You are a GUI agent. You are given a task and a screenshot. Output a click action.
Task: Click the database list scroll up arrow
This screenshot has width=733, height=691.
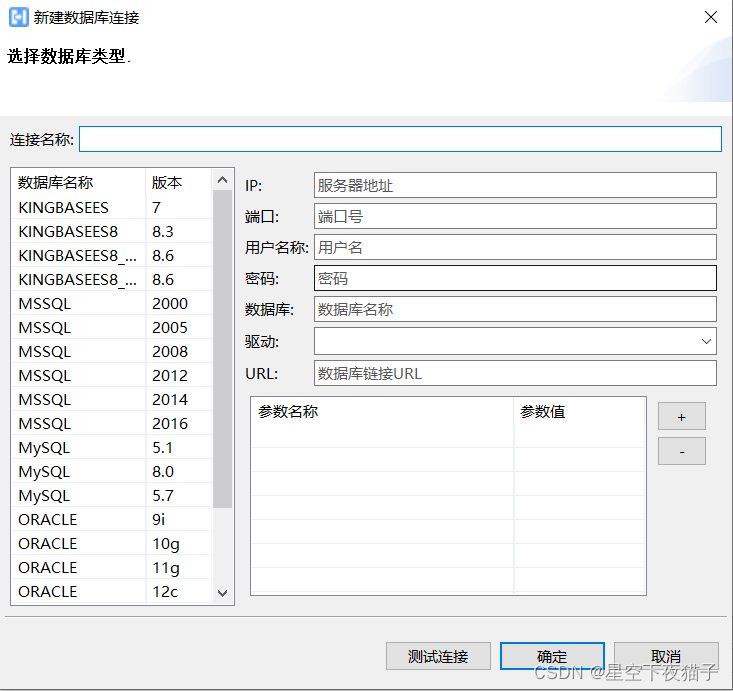click(x=223, y=180)
